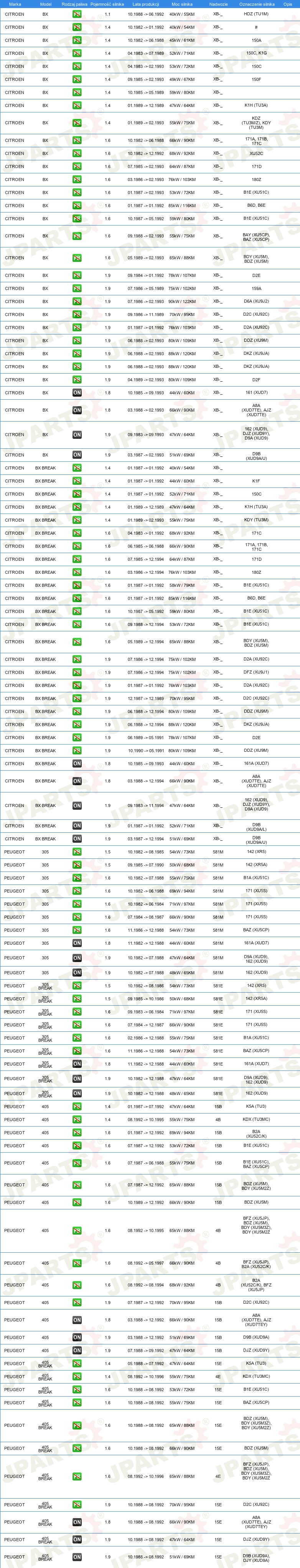Click the Marka column header

pyautogui.click(x=15, y=4)
